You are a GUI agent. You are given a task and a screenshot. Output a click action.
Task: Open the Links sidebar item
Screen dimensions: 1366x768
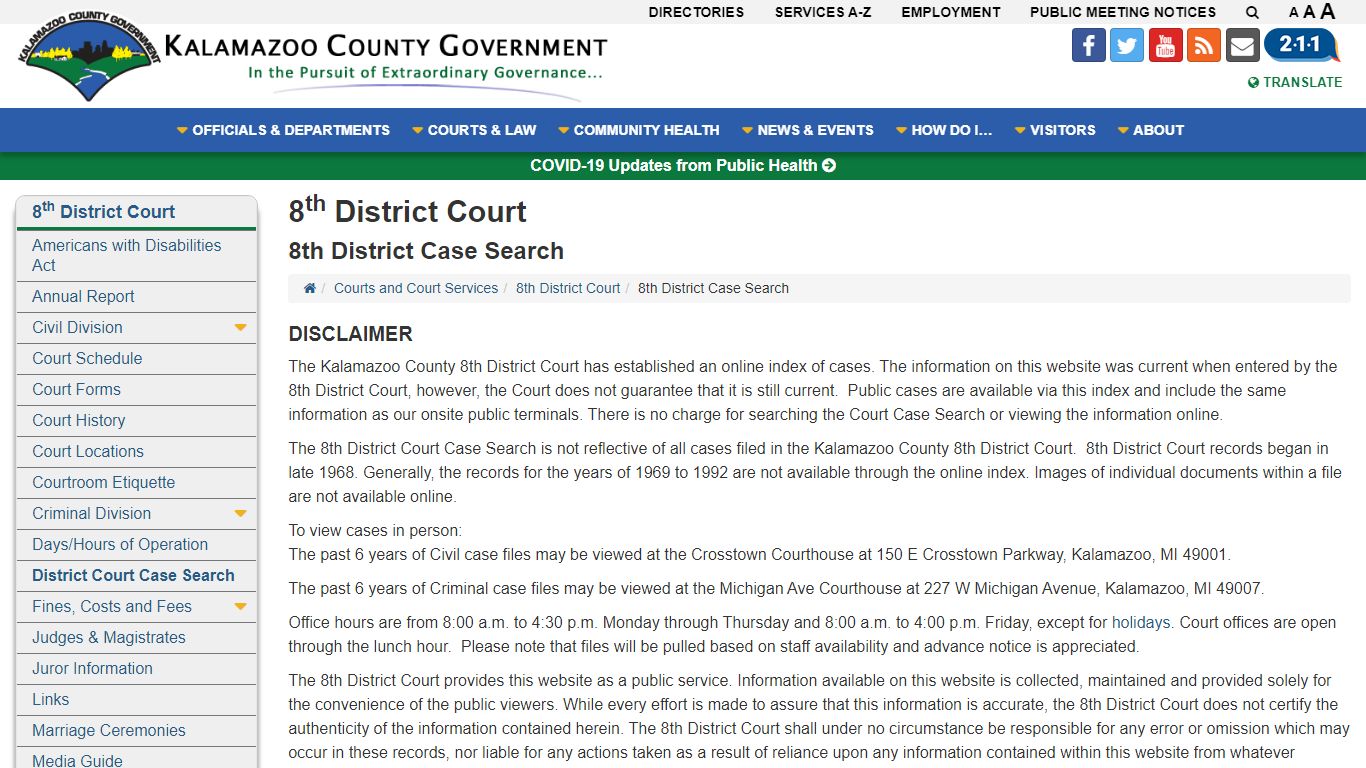point(50,700)
